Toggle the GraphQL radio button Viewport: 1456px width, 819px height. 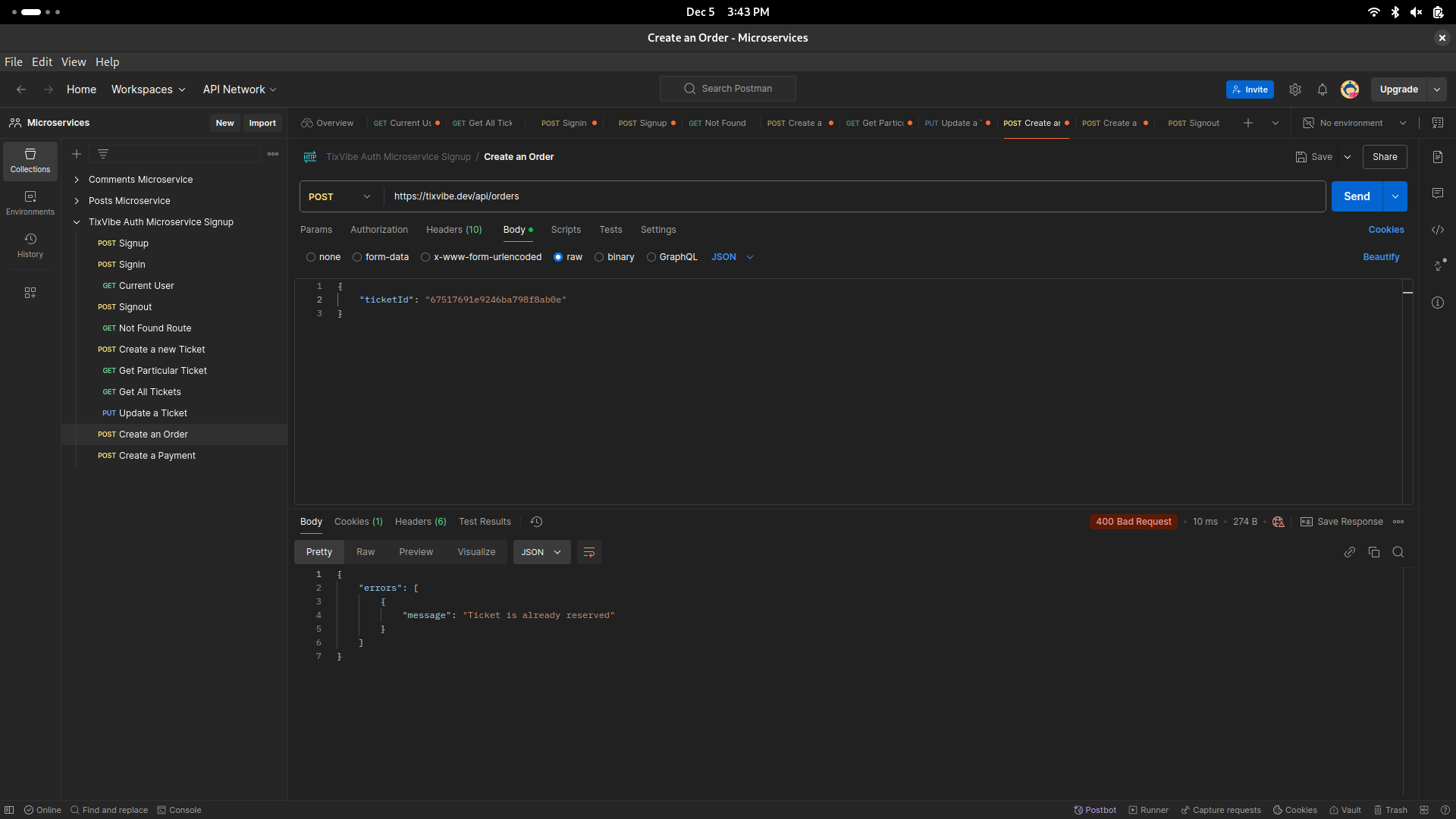coord(650,256)
